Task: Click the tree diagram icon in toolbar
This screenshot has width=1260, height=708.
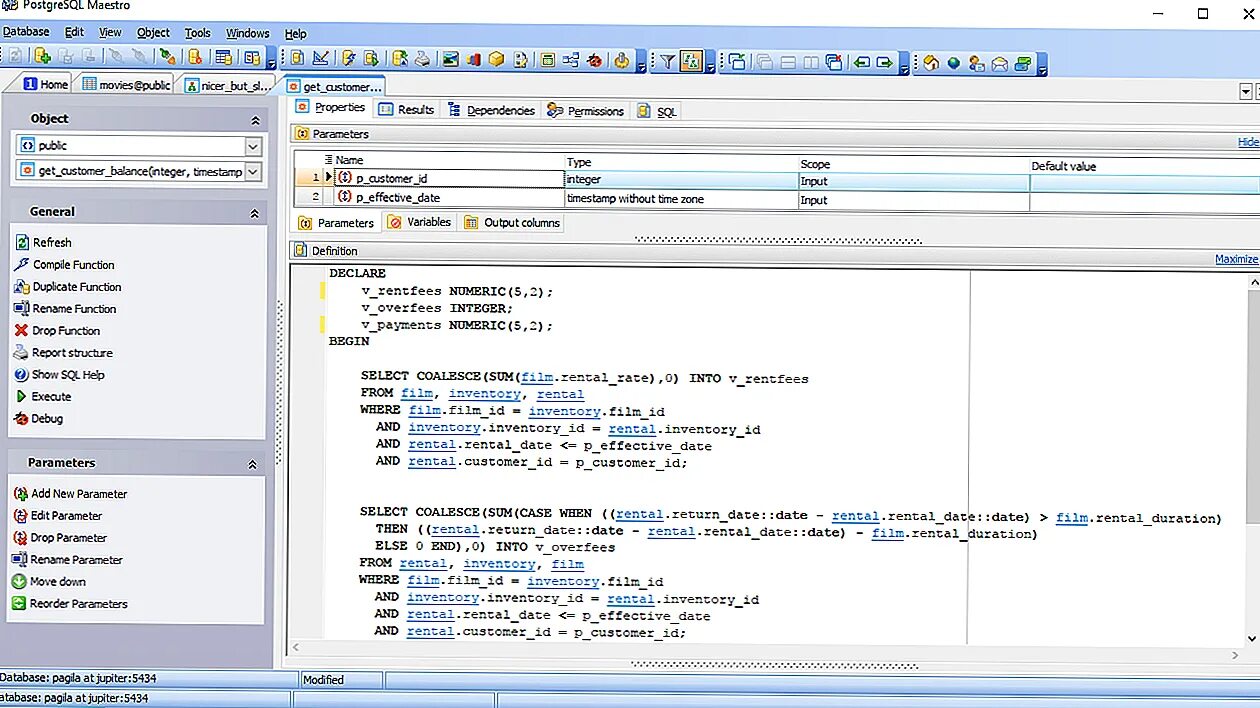Action: click(571, 59)
